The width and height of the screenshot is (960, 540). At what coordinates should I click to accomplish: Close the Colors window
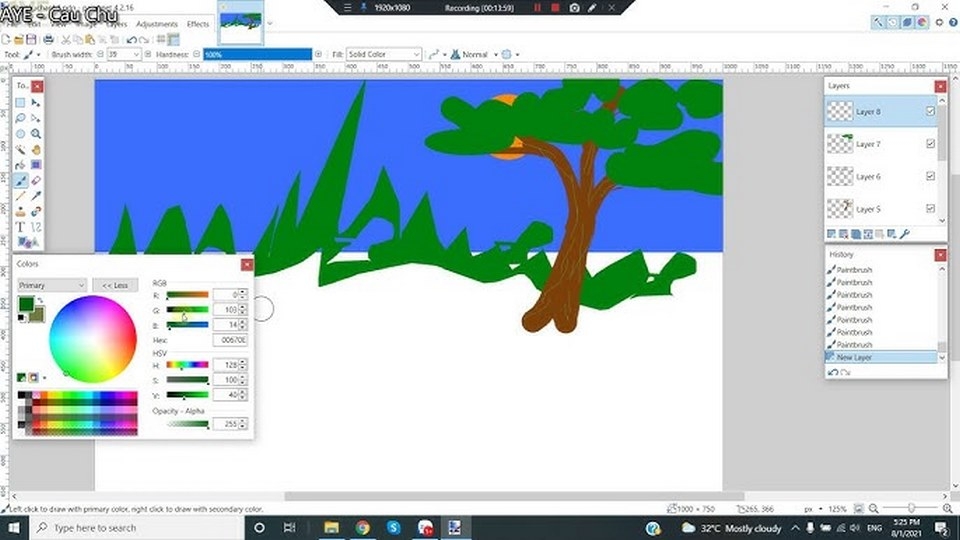[247, 264]
